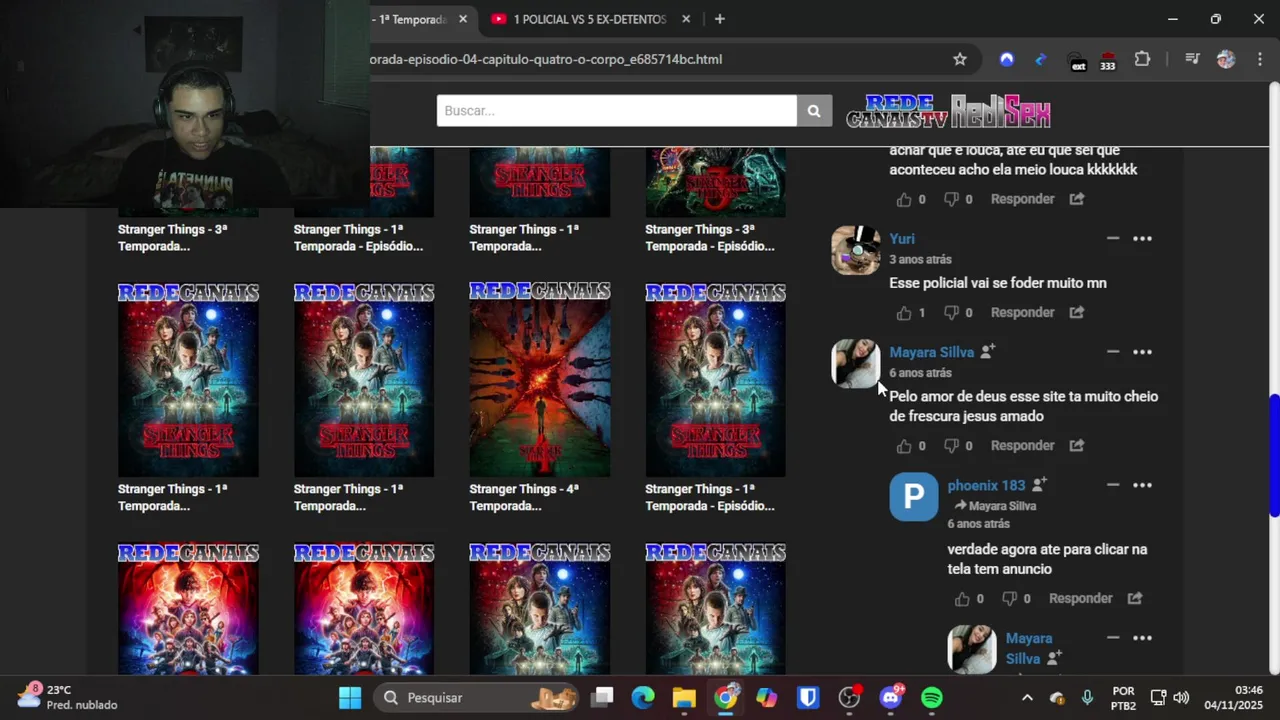Image resolution: width=1280 pixels, height=720 pixels.
Task: Like the 'meio louca kkkkkkk' comment
Action: (x=904, y=199)
